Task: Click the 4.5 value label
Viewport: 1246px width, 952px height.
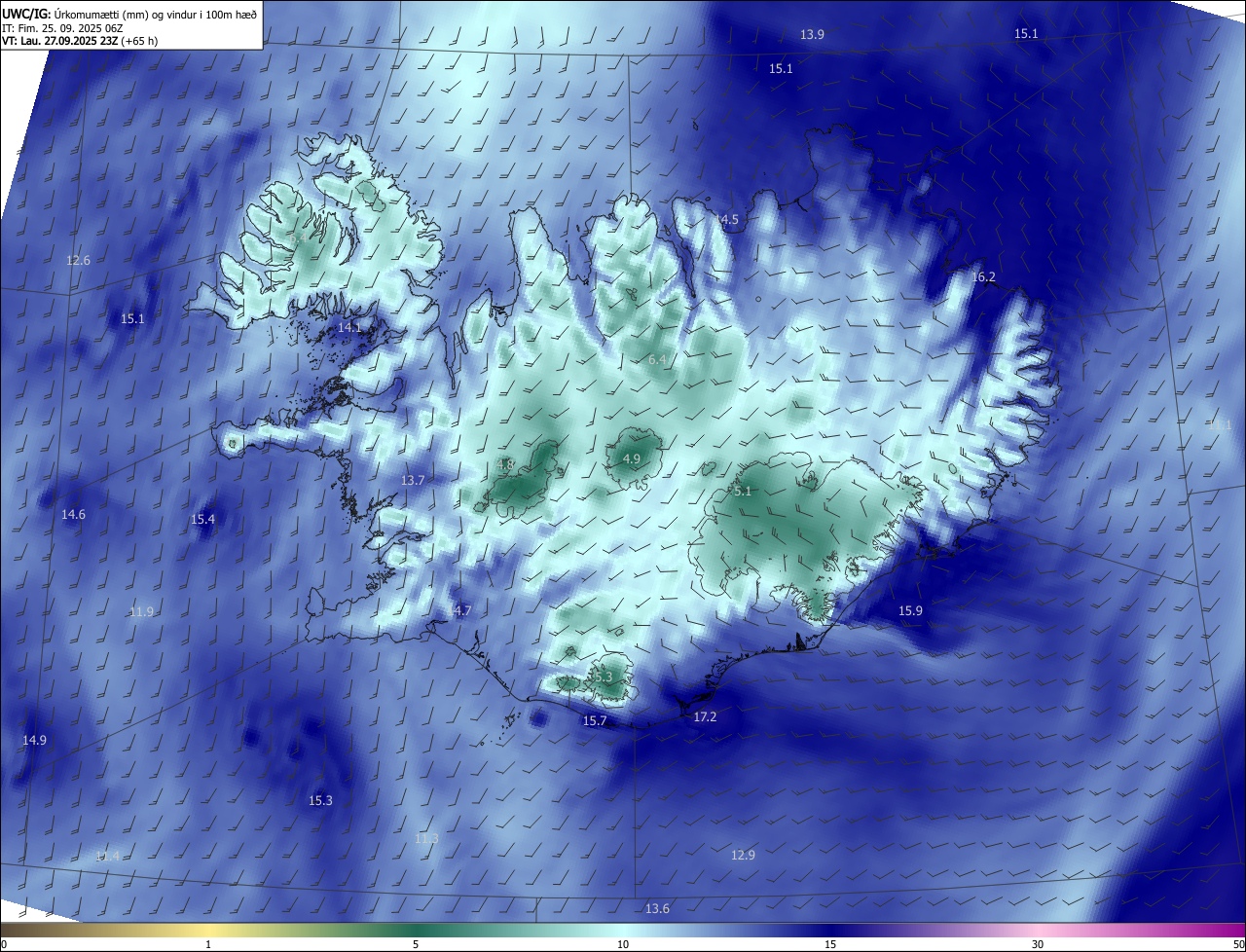Action: pos(729,220)
